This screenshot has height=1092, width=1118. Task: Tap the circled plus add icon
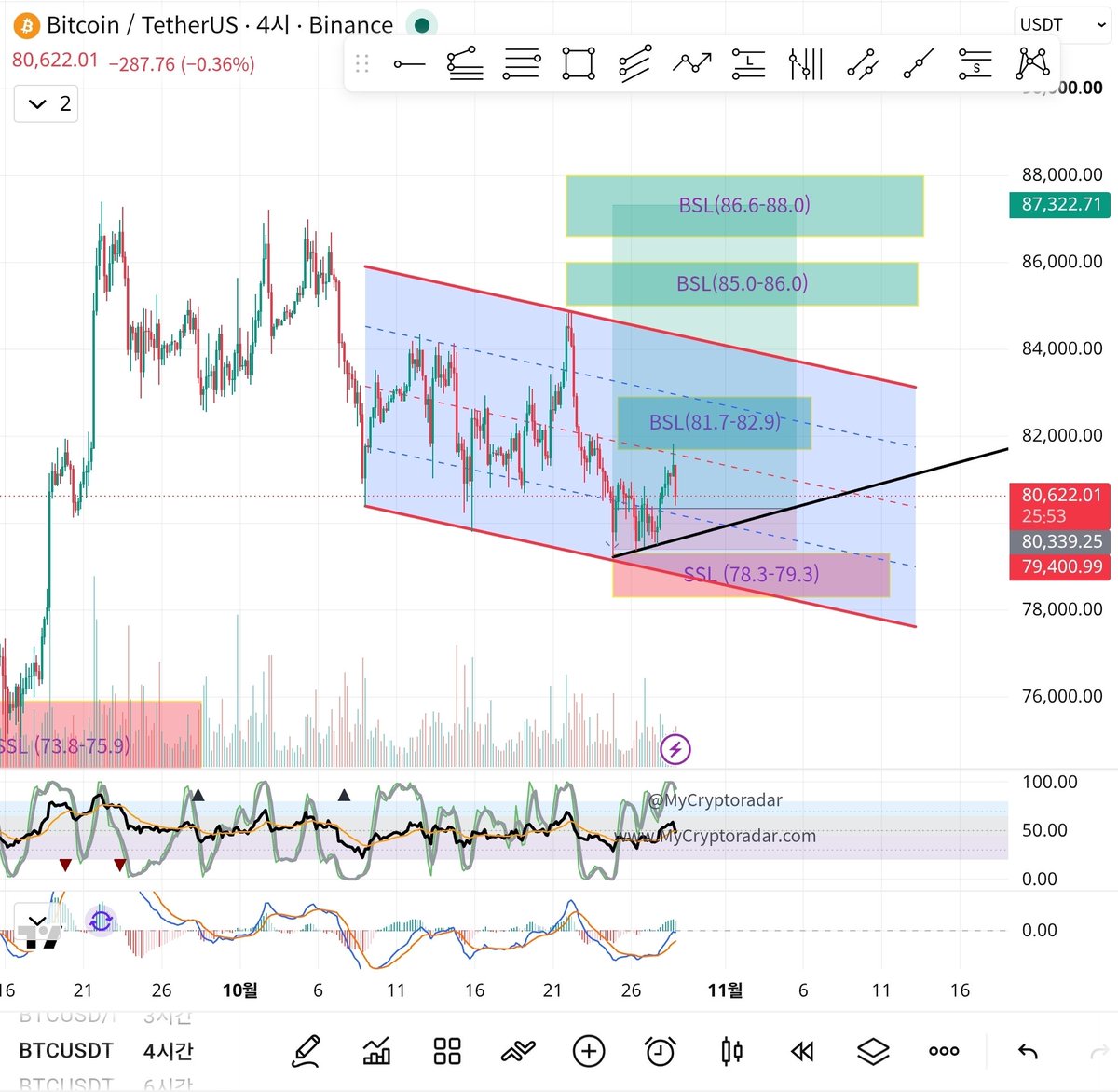pyautogui.click(x=589, y=1051)
